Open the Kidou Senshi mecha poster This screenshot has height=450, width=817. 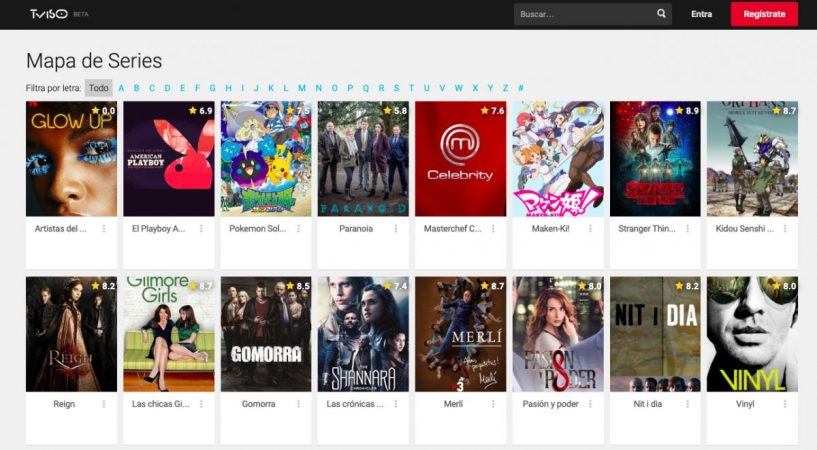[x=752, y=159]
